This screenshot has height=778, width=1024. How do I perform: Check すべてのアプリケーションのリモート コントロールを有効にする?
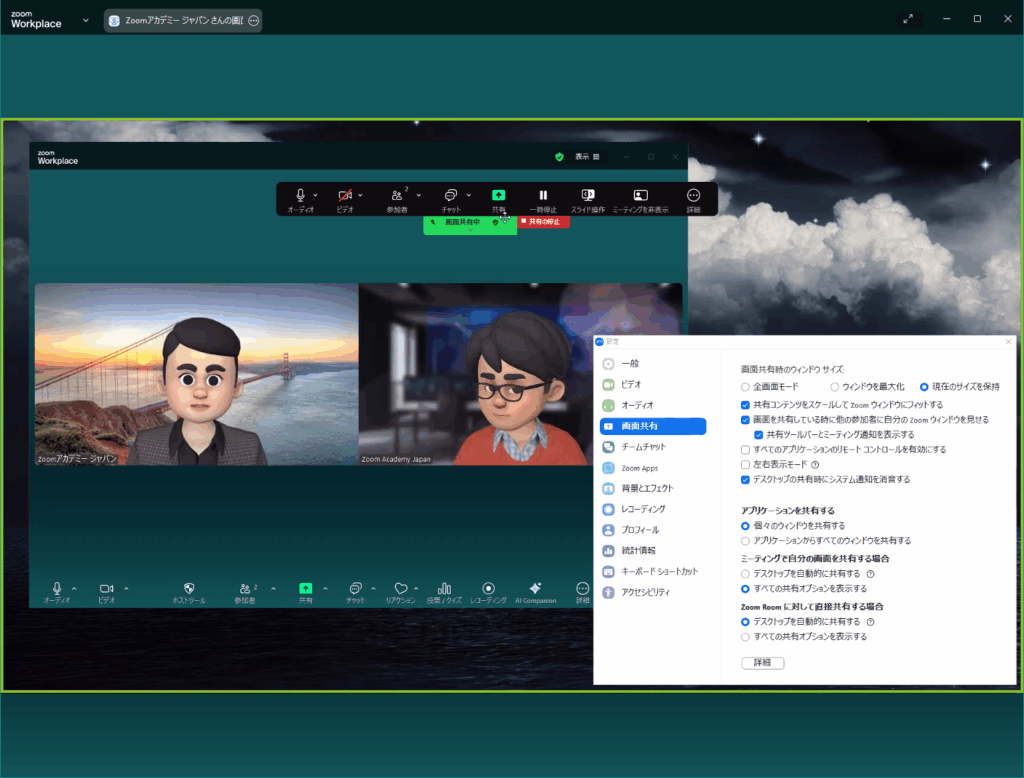click(x=745, y=450)
